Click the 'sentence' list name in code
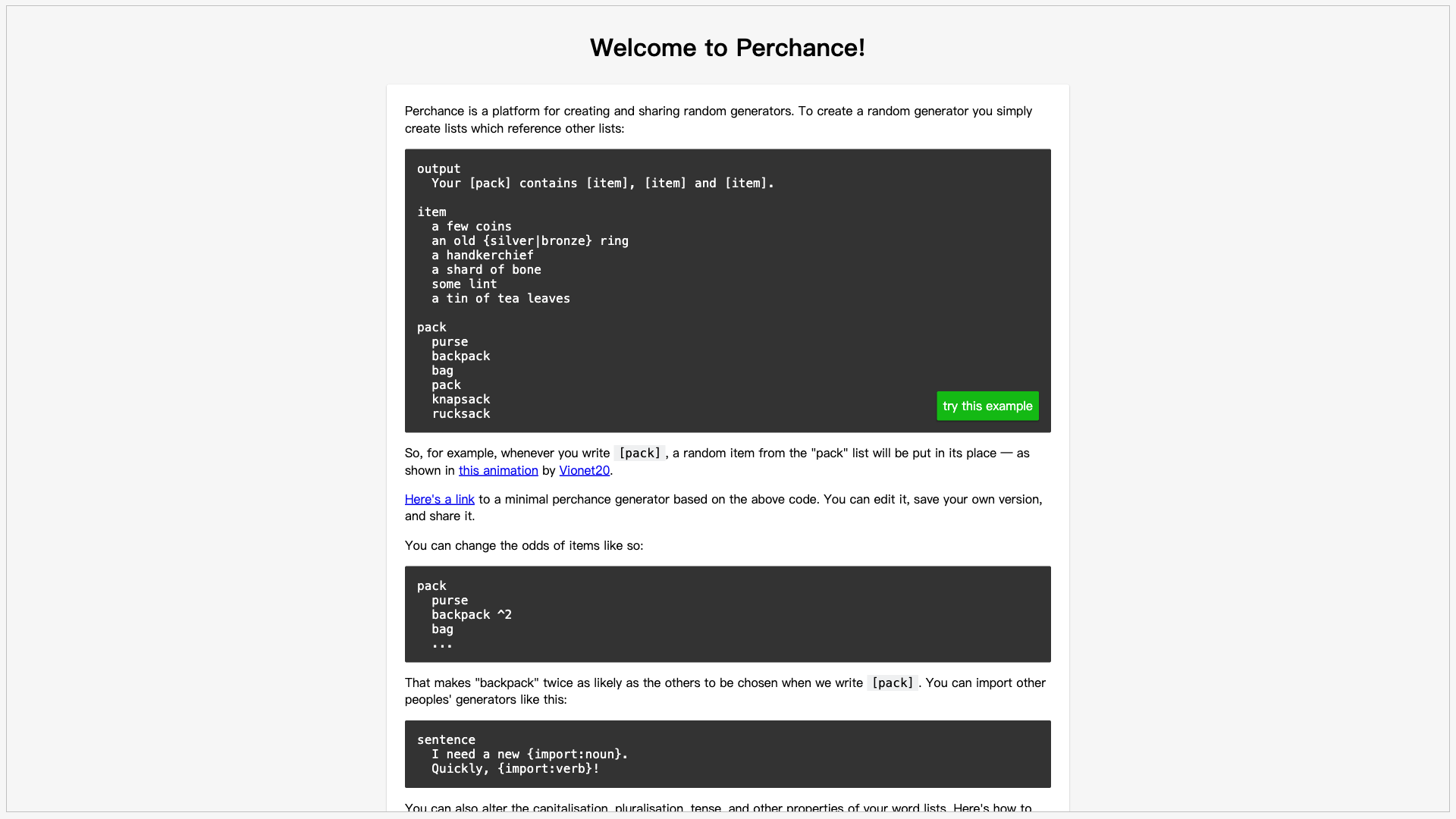This screenshot has height=819, width=1456. (446, 740)
